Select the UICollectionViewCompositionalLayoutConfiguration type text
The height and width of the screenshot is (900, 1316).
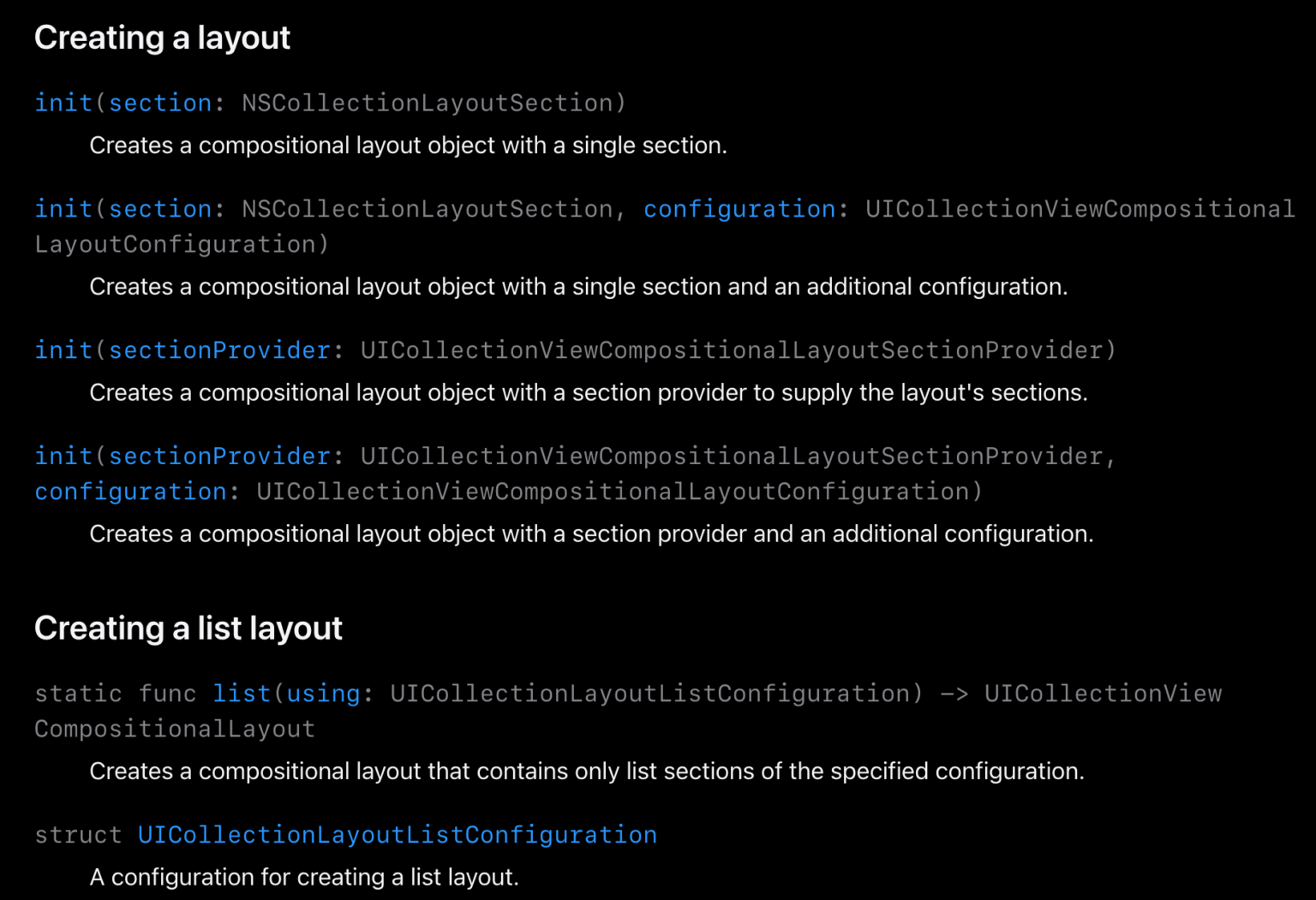coord(613,491)
